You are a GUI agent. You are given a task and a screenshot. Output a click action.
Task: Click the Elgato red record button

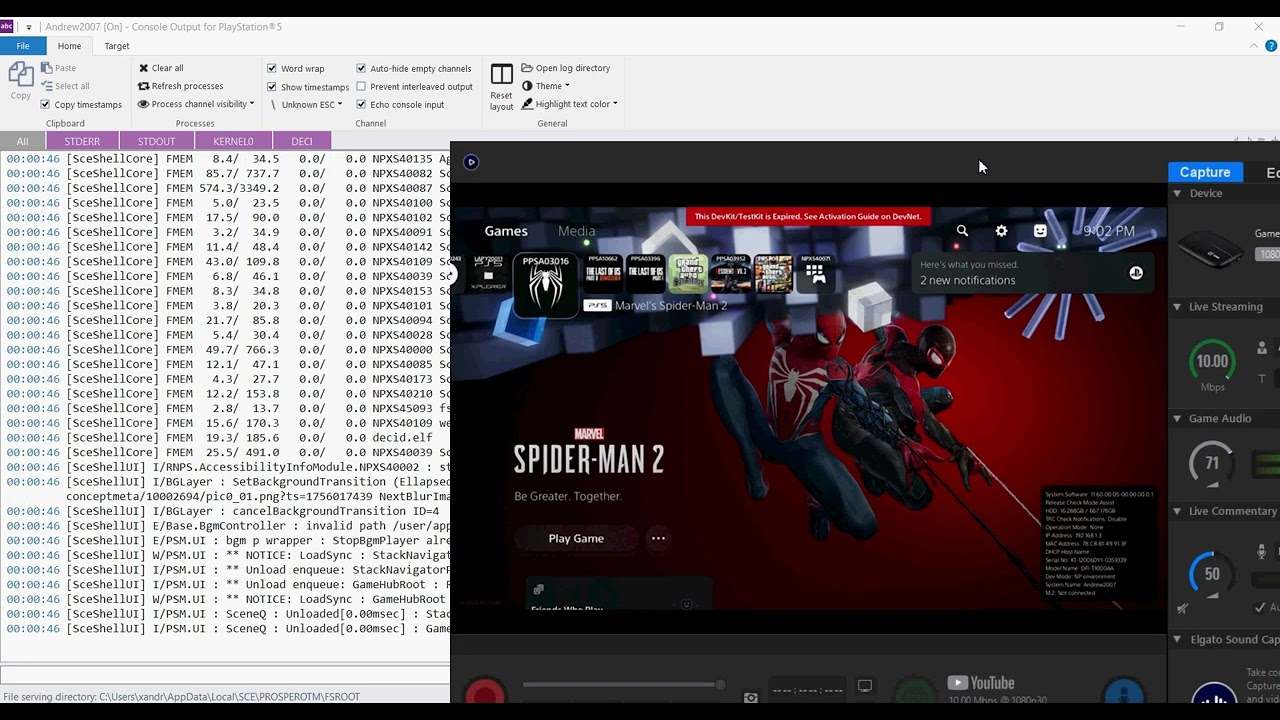pos(485,693)
